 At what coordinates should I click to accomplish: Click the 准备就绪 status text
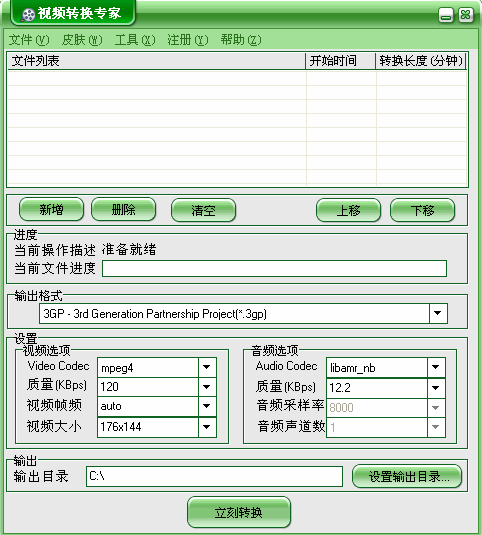pyautogui.click(x=129, y=250)
